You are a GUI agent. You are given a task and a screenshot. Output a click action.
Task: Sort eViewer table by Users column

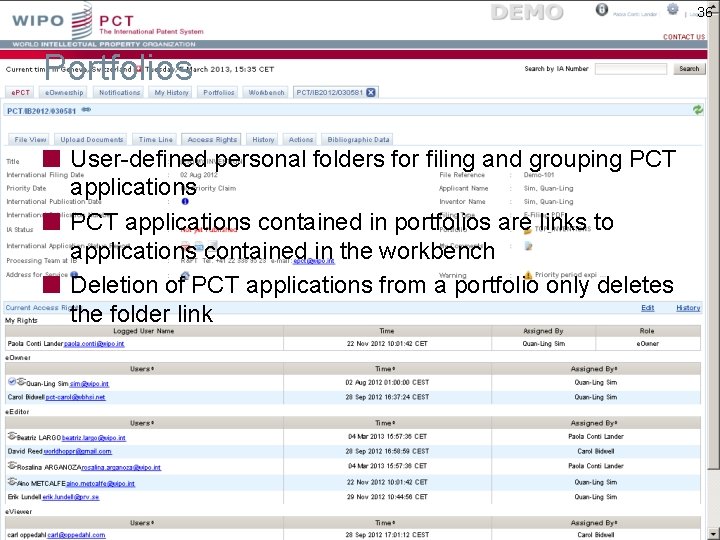[142, 523]
